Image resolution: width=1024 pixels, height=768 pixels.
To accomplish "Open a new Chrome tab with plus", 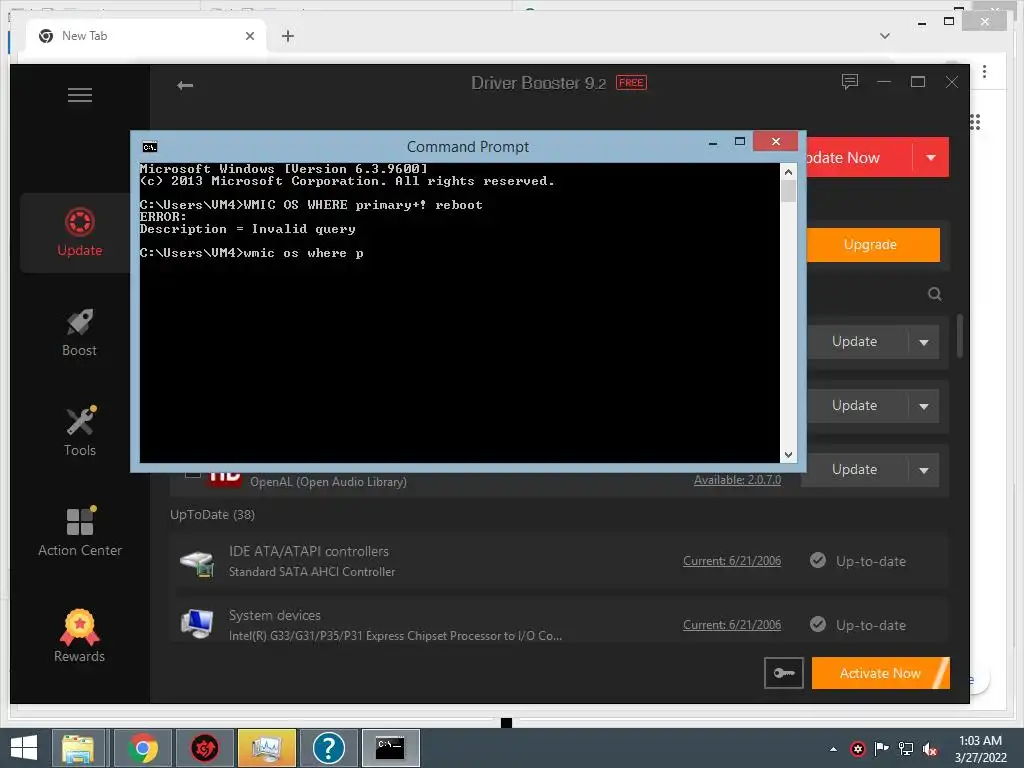I will point(287,36).
